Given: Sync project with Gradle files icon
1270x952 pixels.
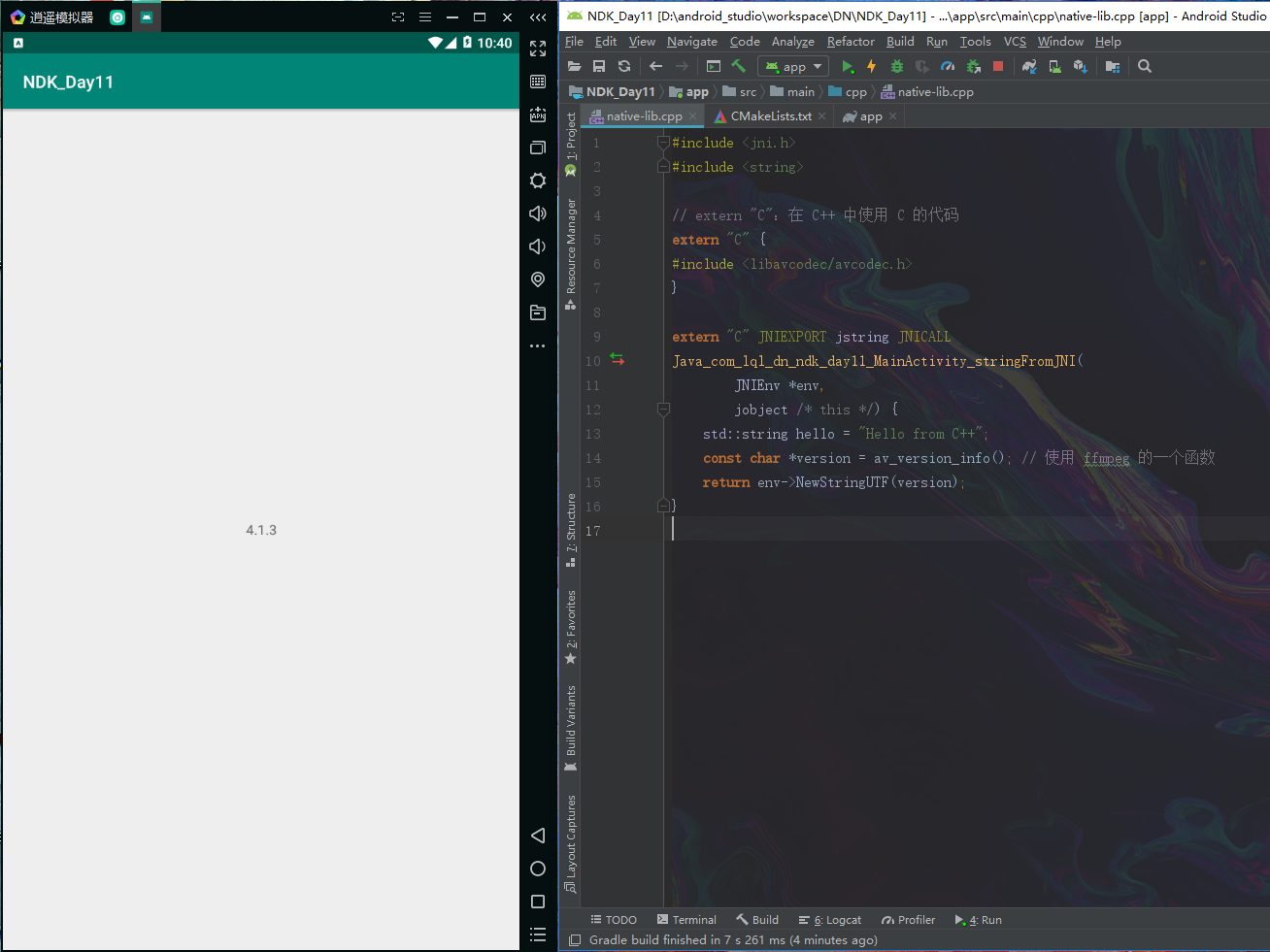Looking at the screenshot, I should (1029, 66).
